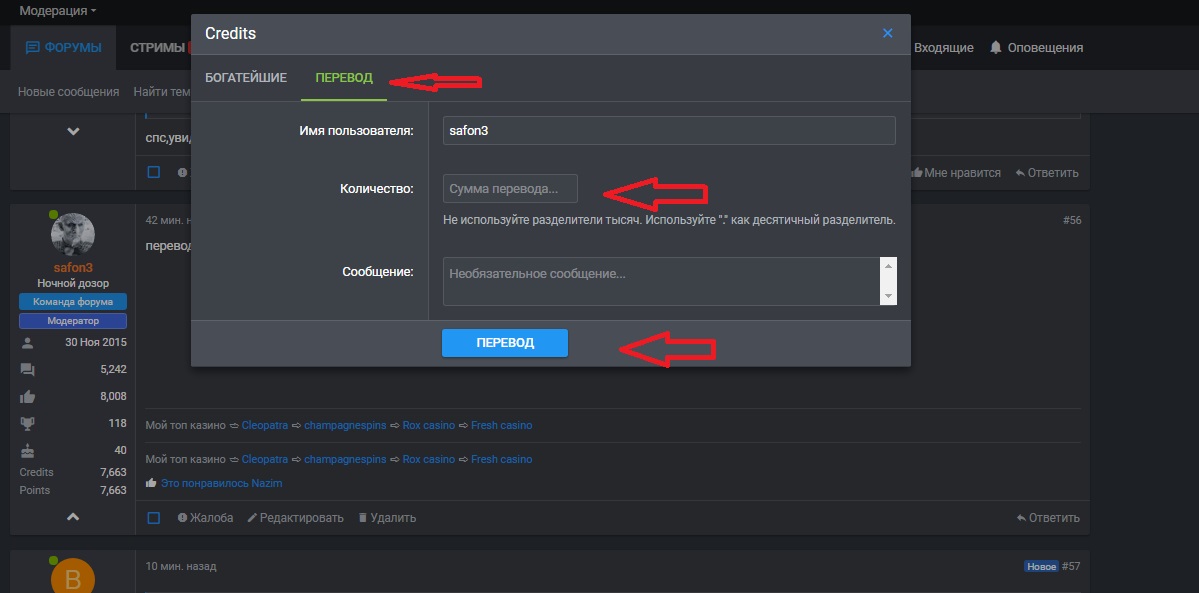Viewport: 1199px width, 593px height.
Task: Open the Модерация dropdown menu
Action: point(57,11)
